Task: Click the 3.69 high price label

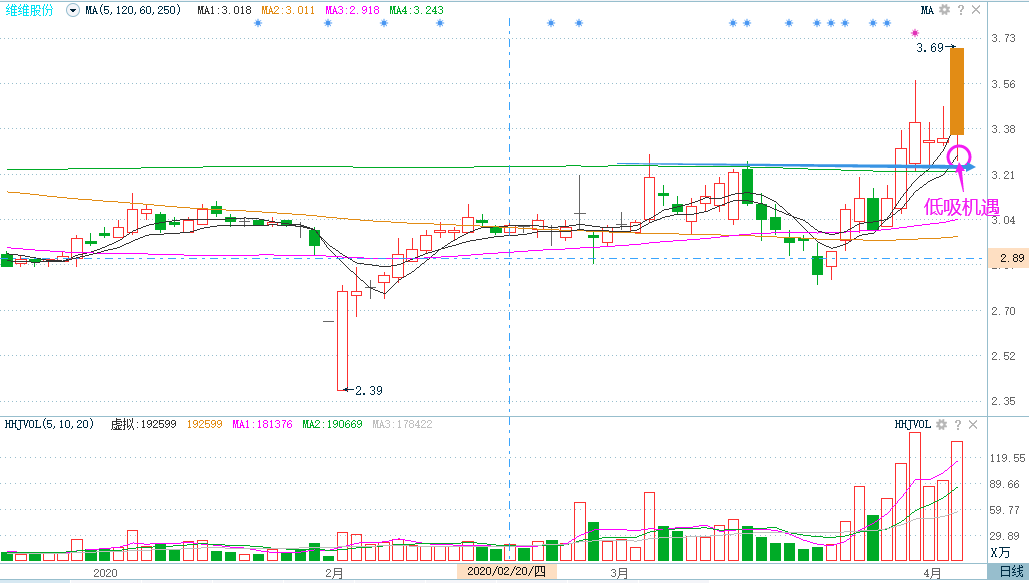Action: click(930, 47)
